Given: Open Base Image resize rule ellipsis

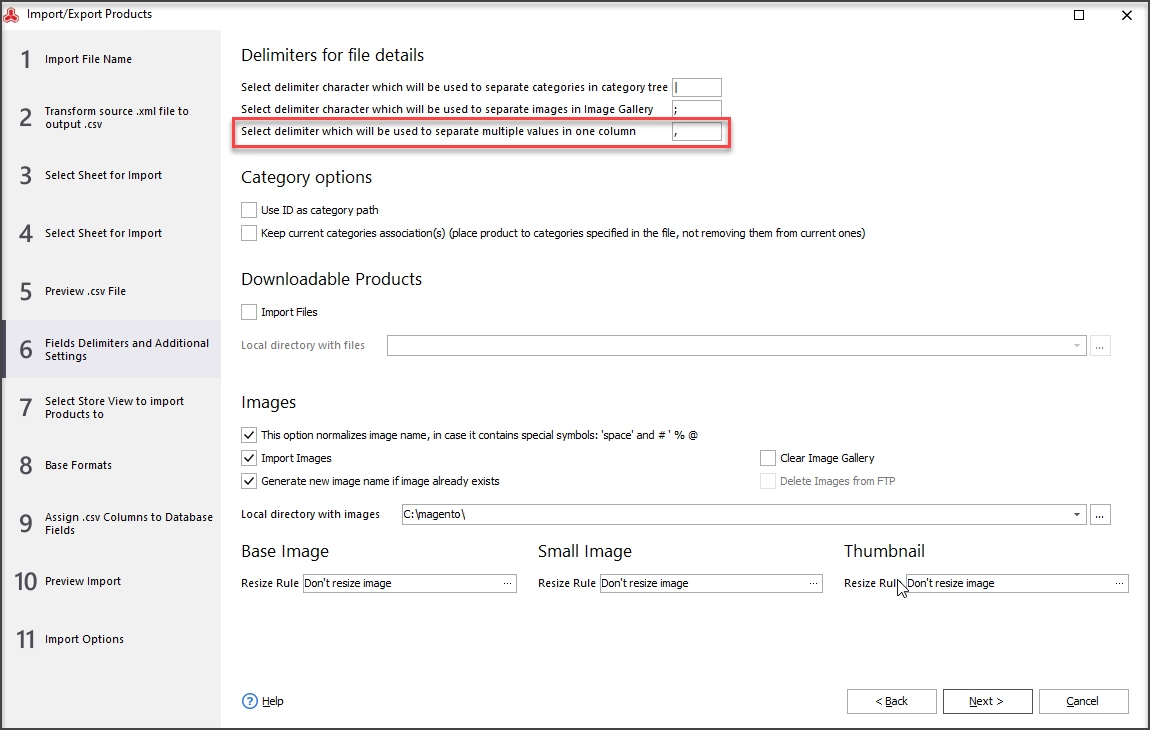Looking at the screenshot, I should [x=508, y=583].
